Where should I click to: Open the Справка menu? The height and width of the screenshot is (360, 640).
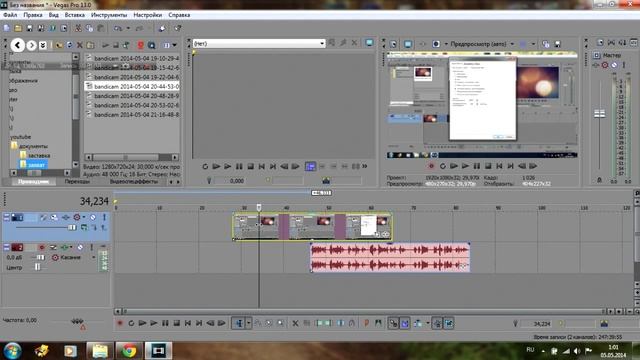[x=179, y=15]
